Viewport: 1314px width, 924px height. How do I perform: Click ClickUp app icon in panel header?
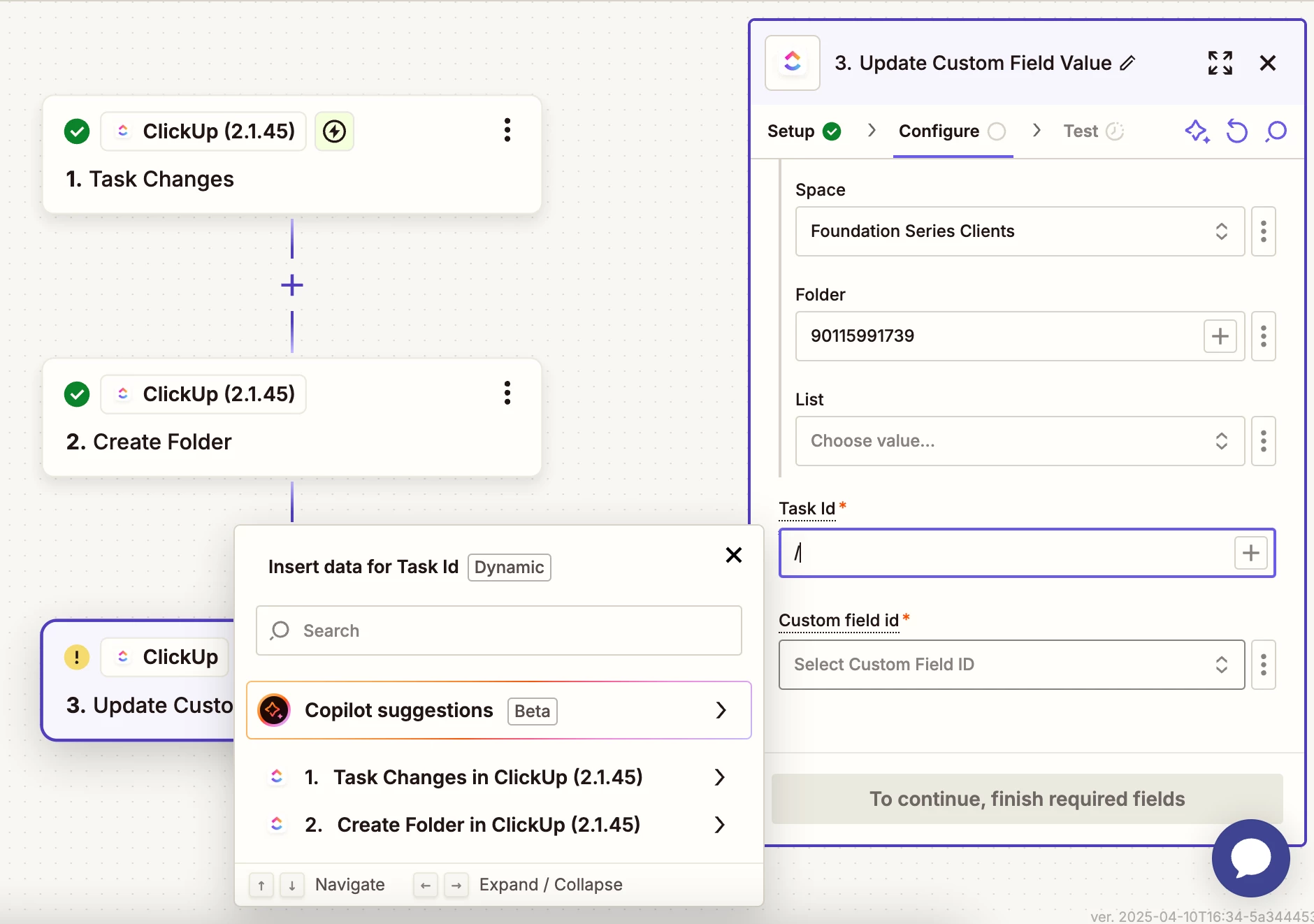pos(793,63)
